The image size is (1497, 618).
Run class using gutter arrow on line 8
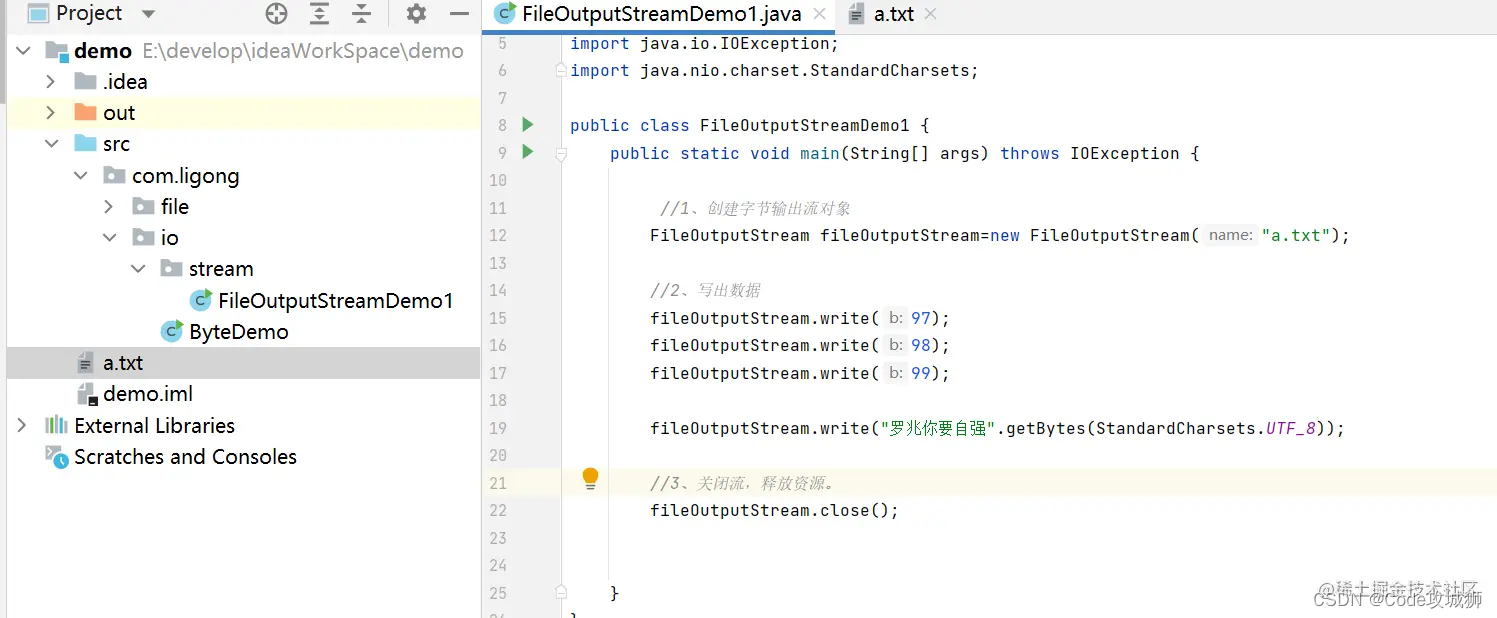tap(528, 125)
